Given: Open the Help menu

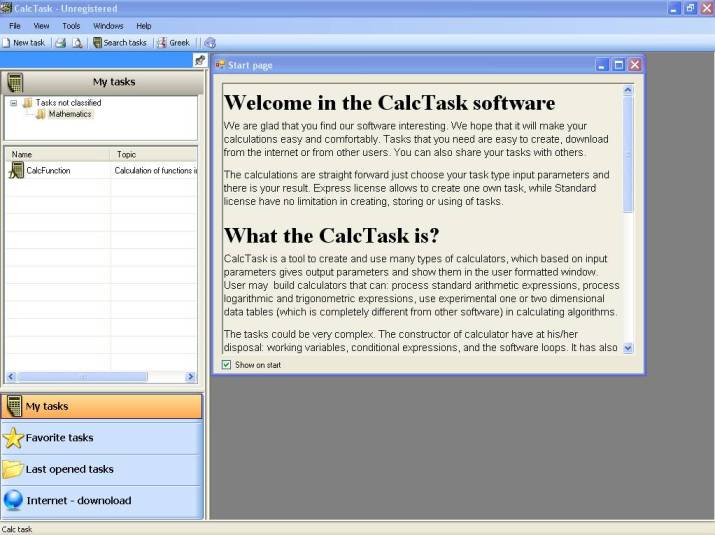Looking at the screenshot, I should point(144,26).
